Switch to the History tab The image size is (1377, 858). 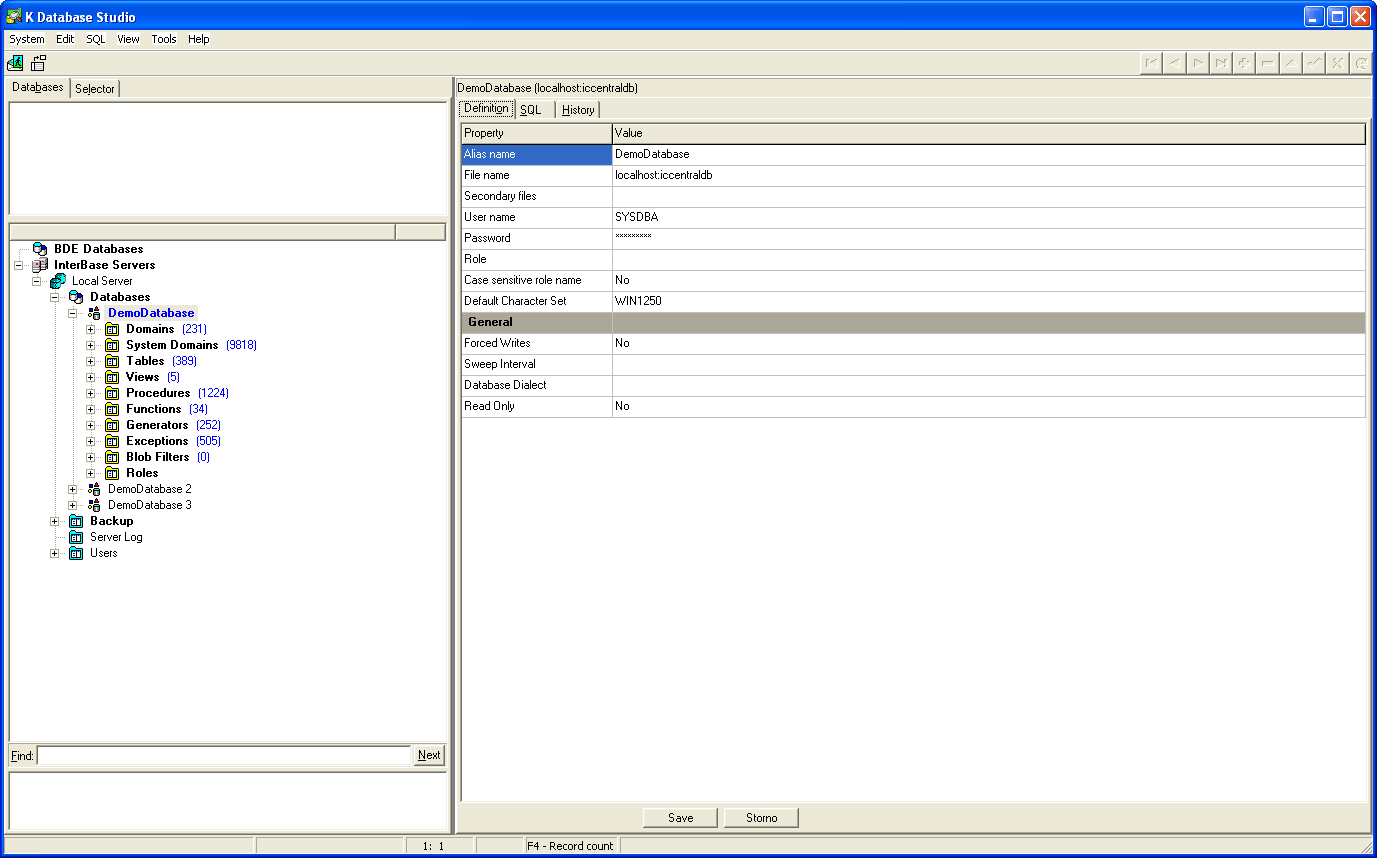click(578, 110)
